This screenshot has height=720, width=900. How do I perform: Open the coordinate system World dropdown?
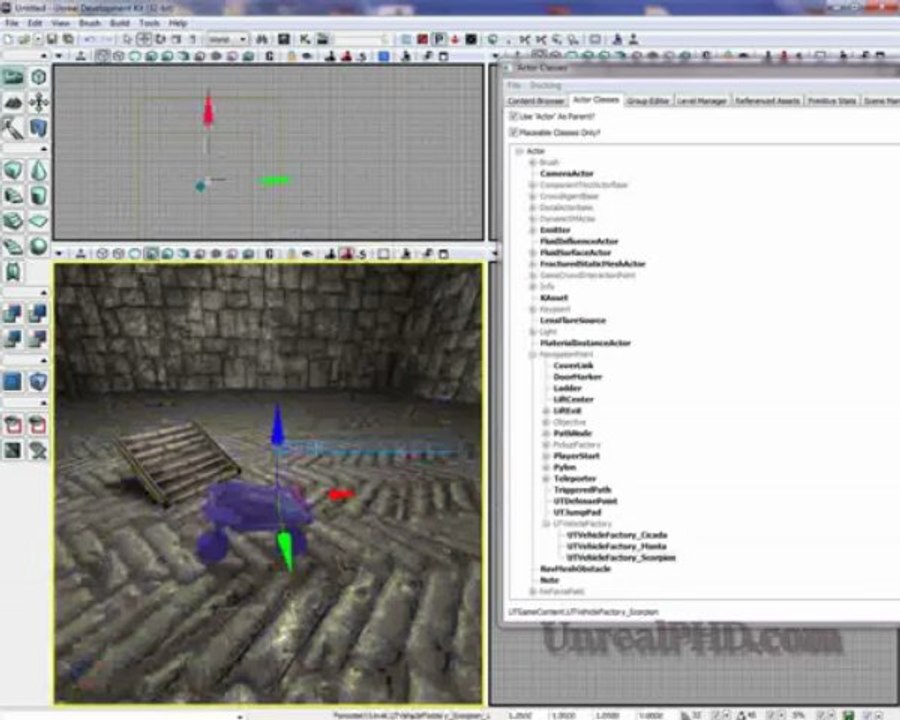pos(227,39)
